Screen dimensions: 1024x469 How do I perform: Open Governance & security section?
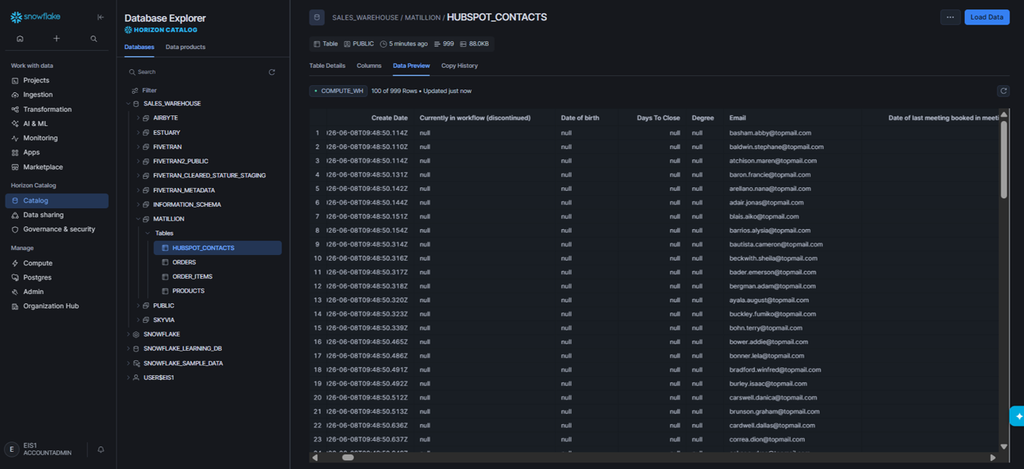[x=57, y=229]
